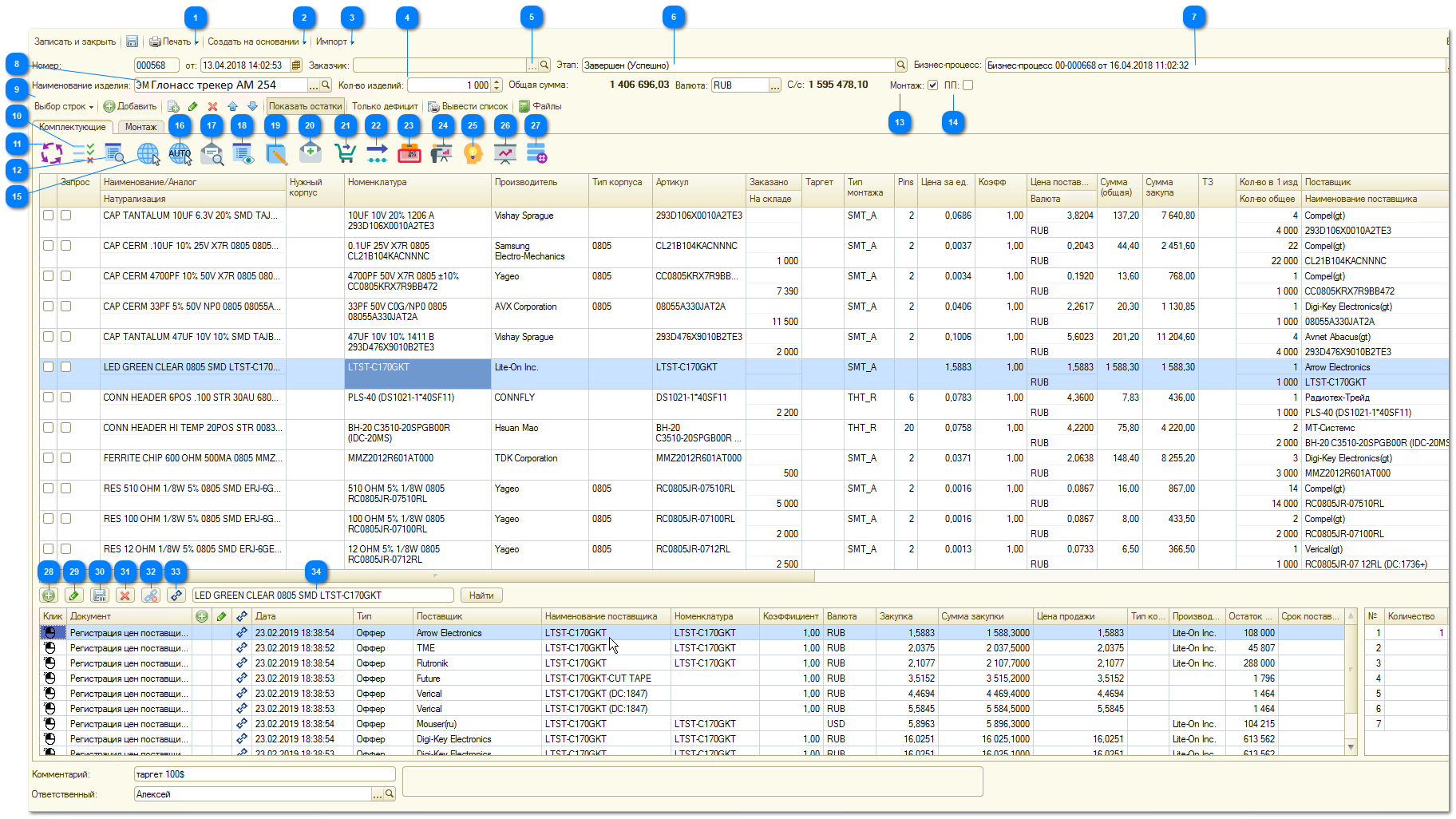Click the red barcode scanner icon

point(409,152)
